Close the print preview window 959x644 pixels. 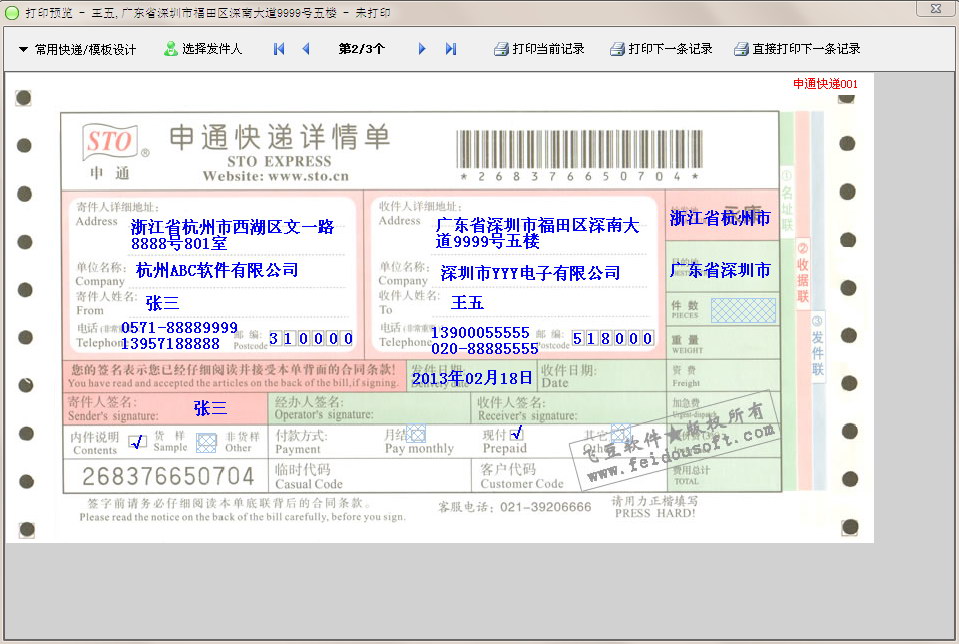tap(933, 9)
